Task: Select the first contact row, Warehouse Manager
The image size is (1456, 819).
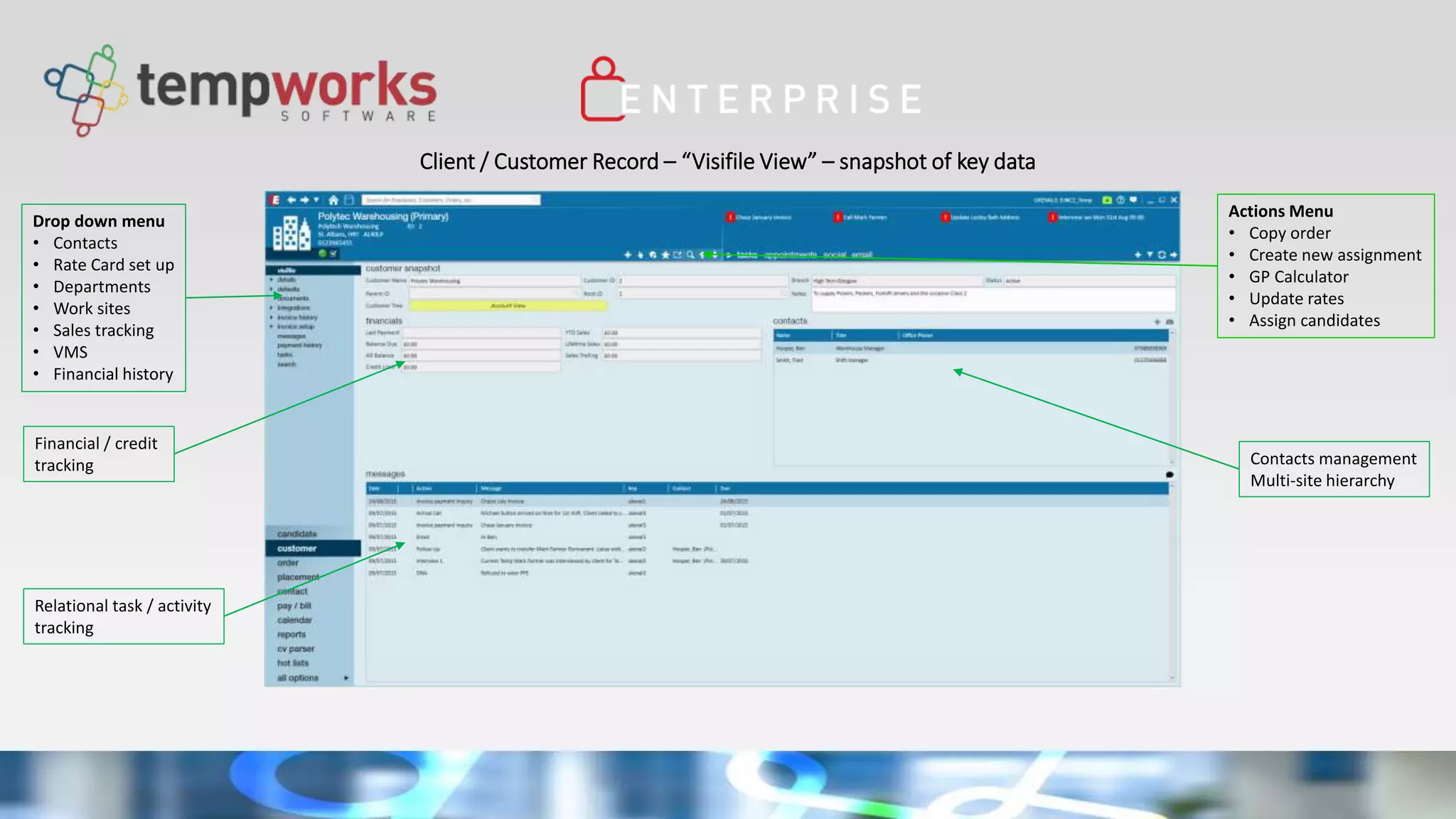Action: pos(970,348)
